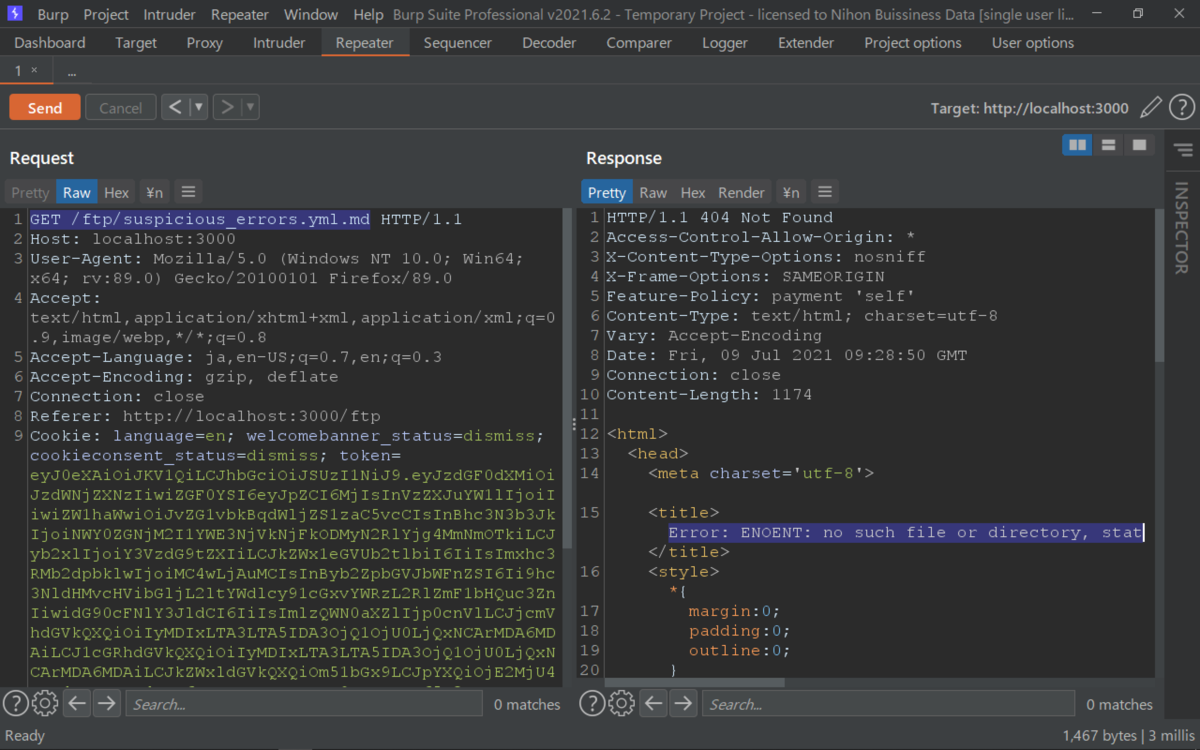Select combined tab layout icon

[1139, 145]
